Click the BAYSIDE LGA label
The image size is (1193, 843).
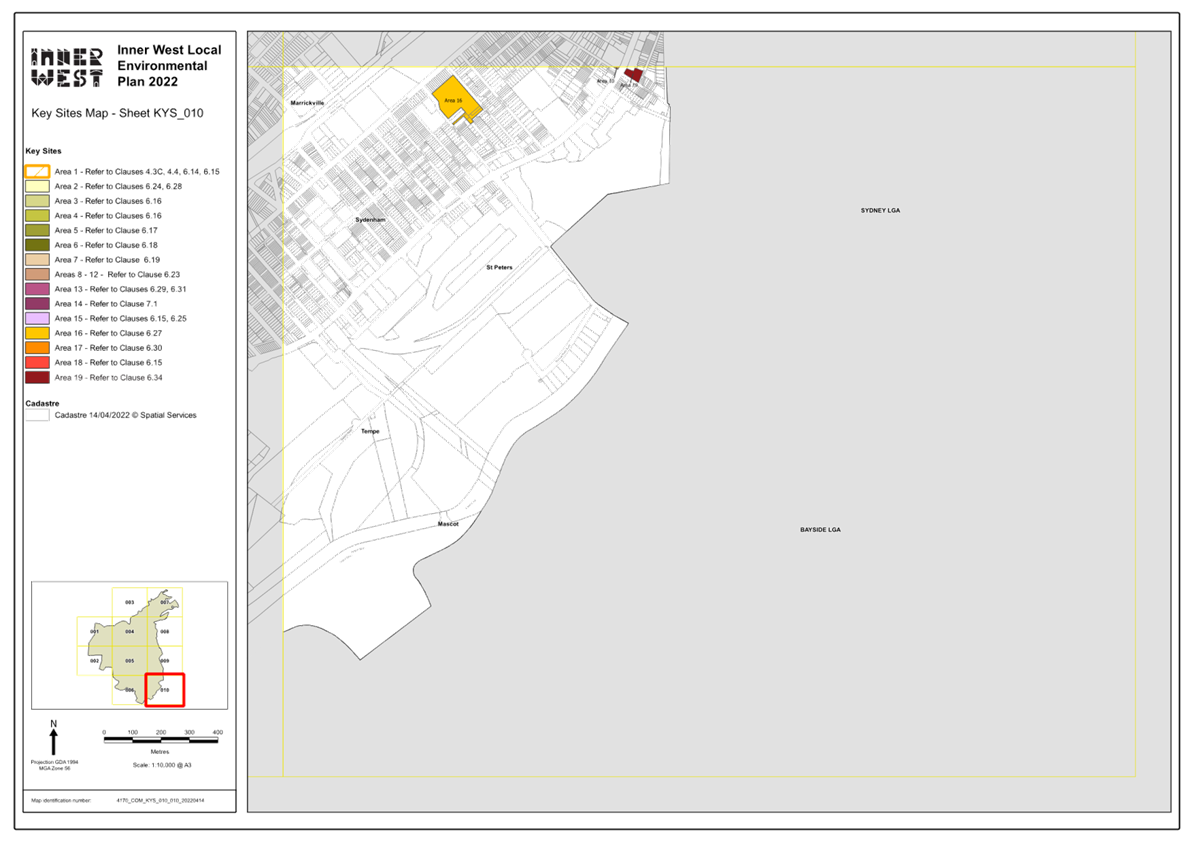pyautogui.click(x=820, y=529)
